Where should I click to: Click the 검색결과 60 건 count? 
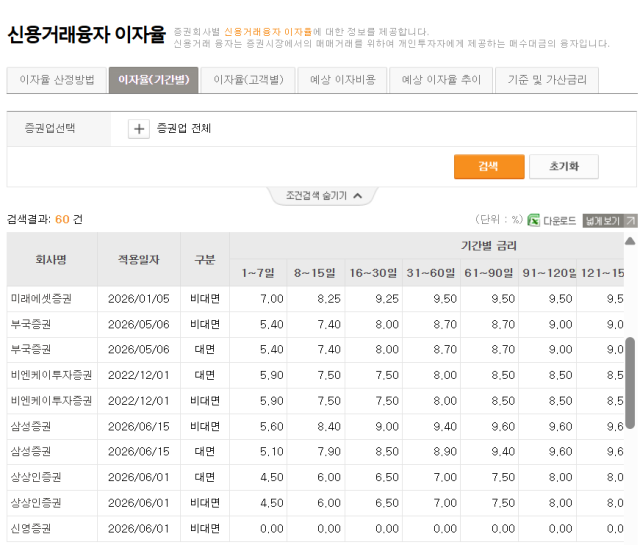pyautogui.click(x=45, y=220)
